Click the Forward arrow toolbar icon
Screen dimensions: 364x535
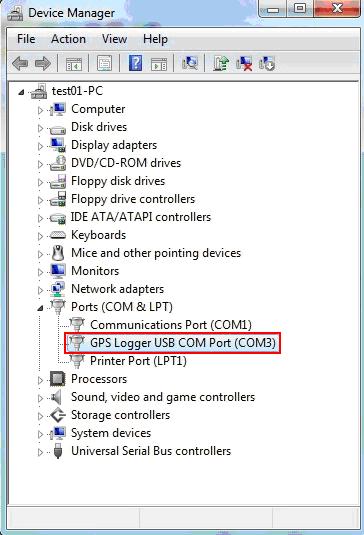click(x=43, y=63)
